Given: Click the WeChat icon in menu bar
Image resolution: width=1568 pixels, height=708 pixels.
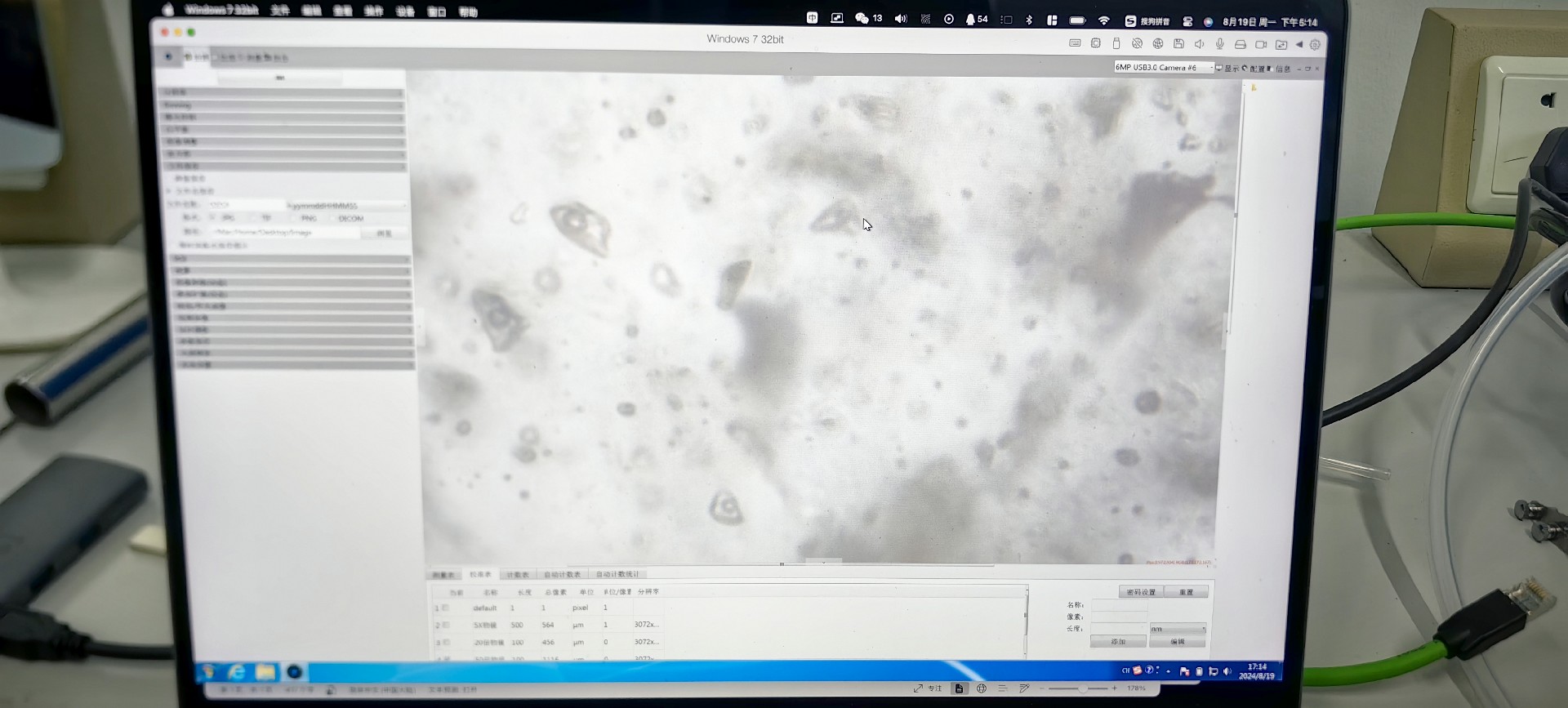Looking at the screenshot, I should point(862,18).
